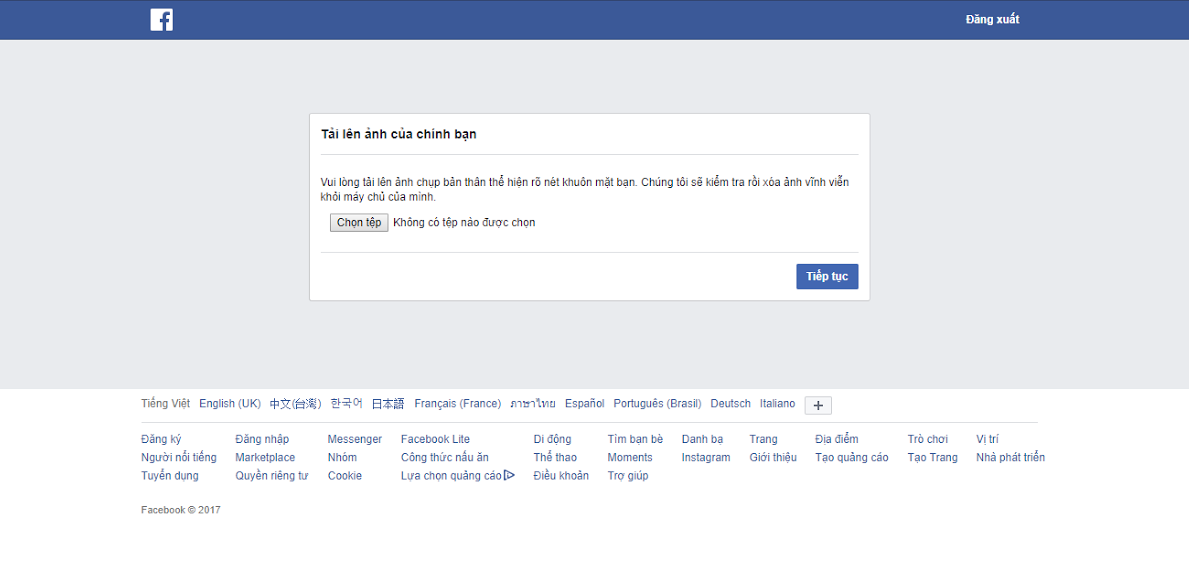Open the Tìm bạn bè footer link
The height and width of the screenshot is (566, 1189).
(635, 439)
